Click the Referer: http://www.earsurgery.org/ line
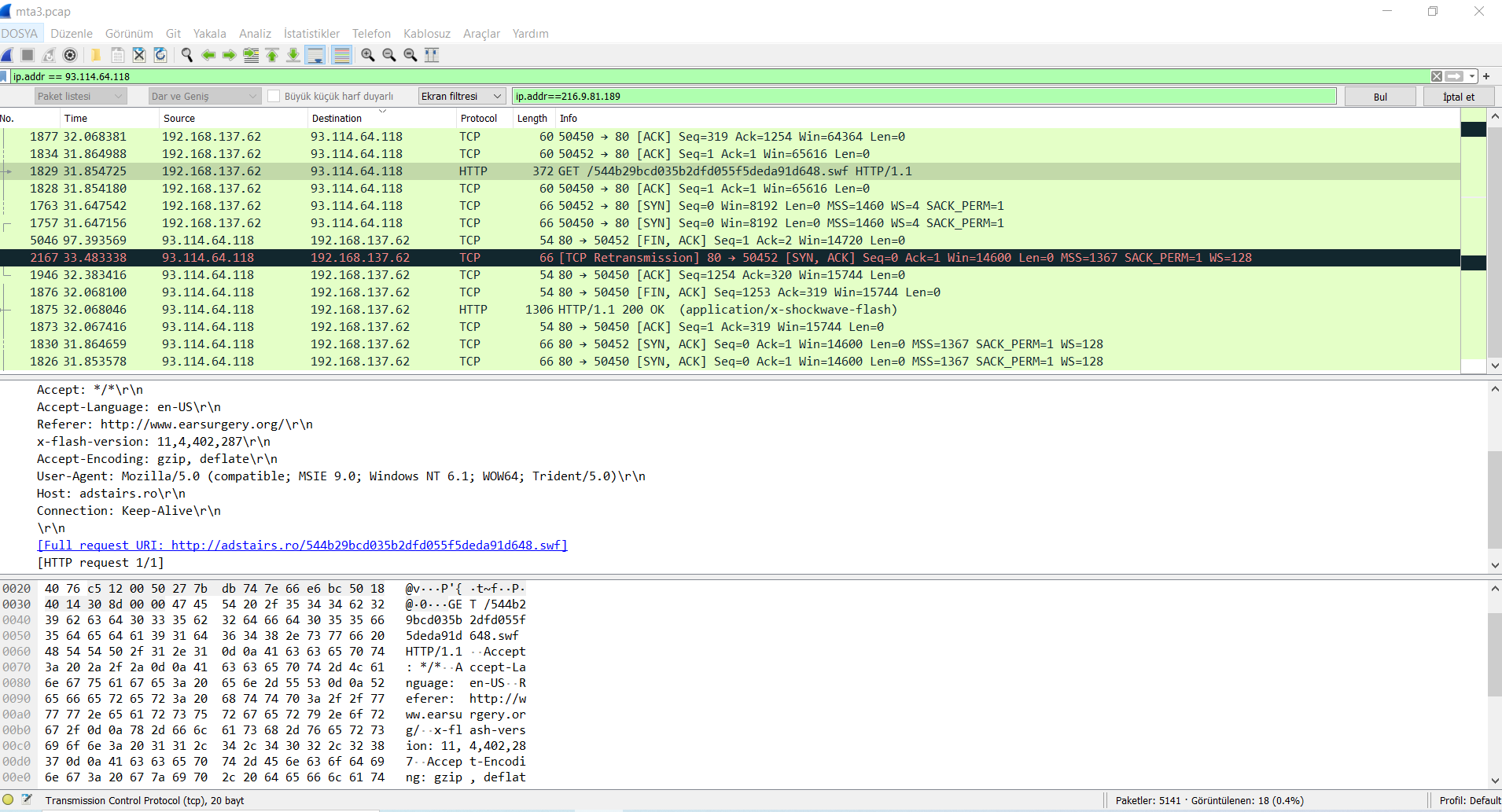This screenshot has width=1502, height=812. (x=175, y=424)
